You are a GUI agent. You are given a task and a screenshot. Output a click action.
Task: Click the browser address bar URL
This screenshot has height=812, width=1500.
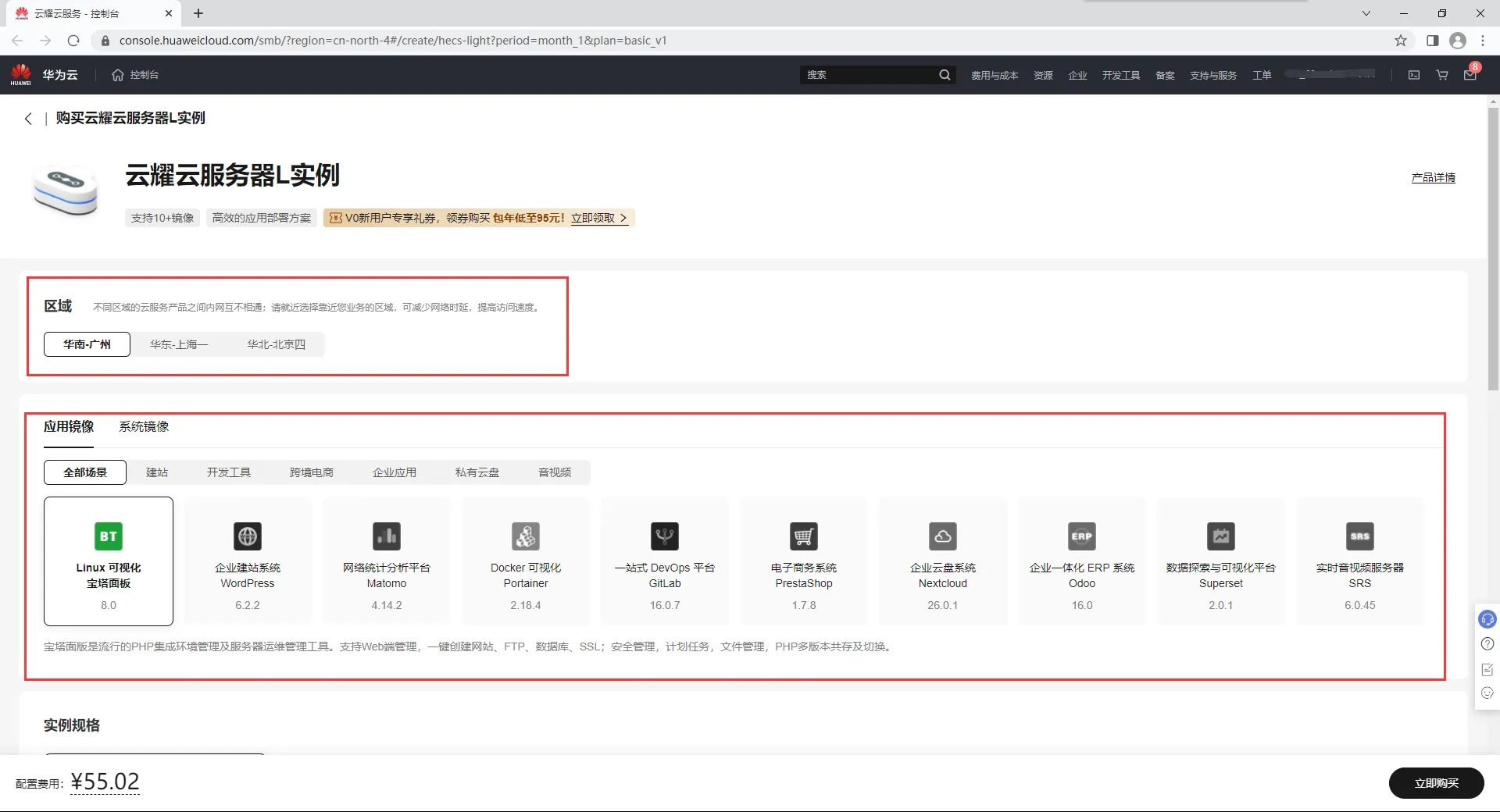(393, 41)
